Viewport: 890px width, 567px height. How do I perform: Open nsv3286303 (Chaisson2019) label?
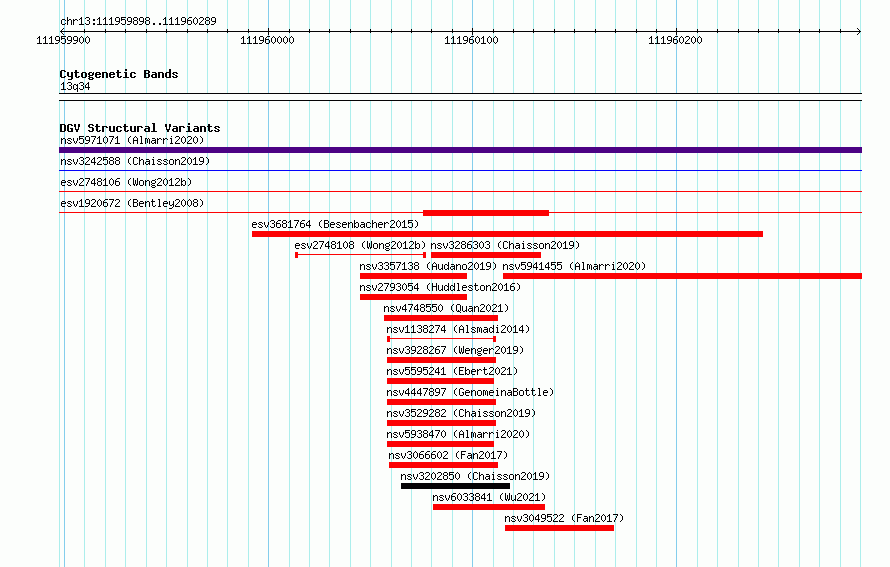coord(505,245)
